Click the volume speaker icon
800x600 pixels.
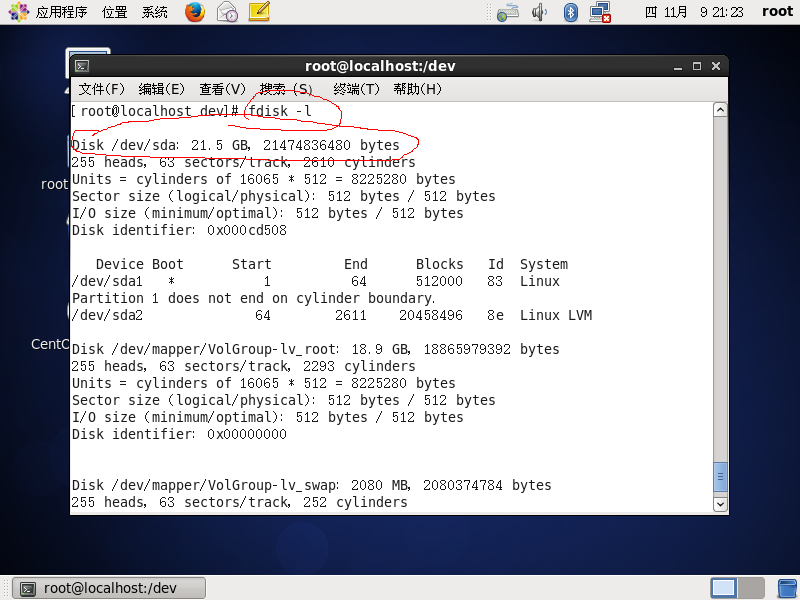[540, 12]
